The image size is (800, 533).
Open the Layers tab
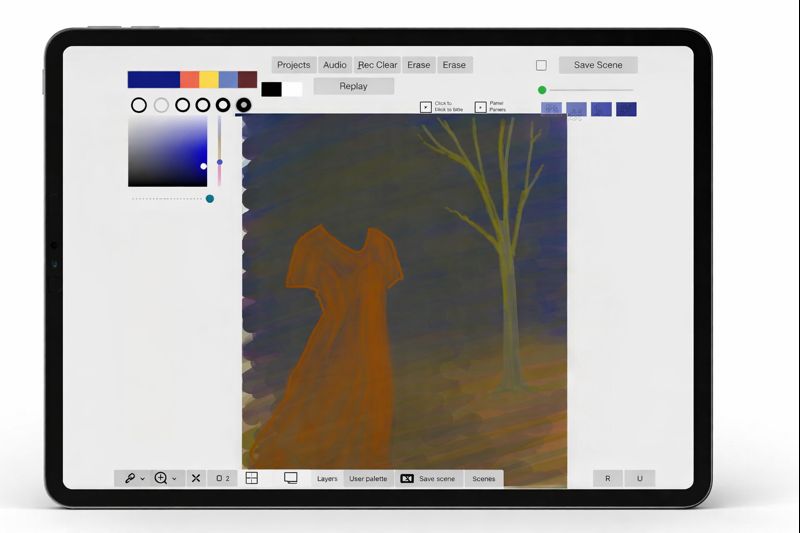pos(327,479)
